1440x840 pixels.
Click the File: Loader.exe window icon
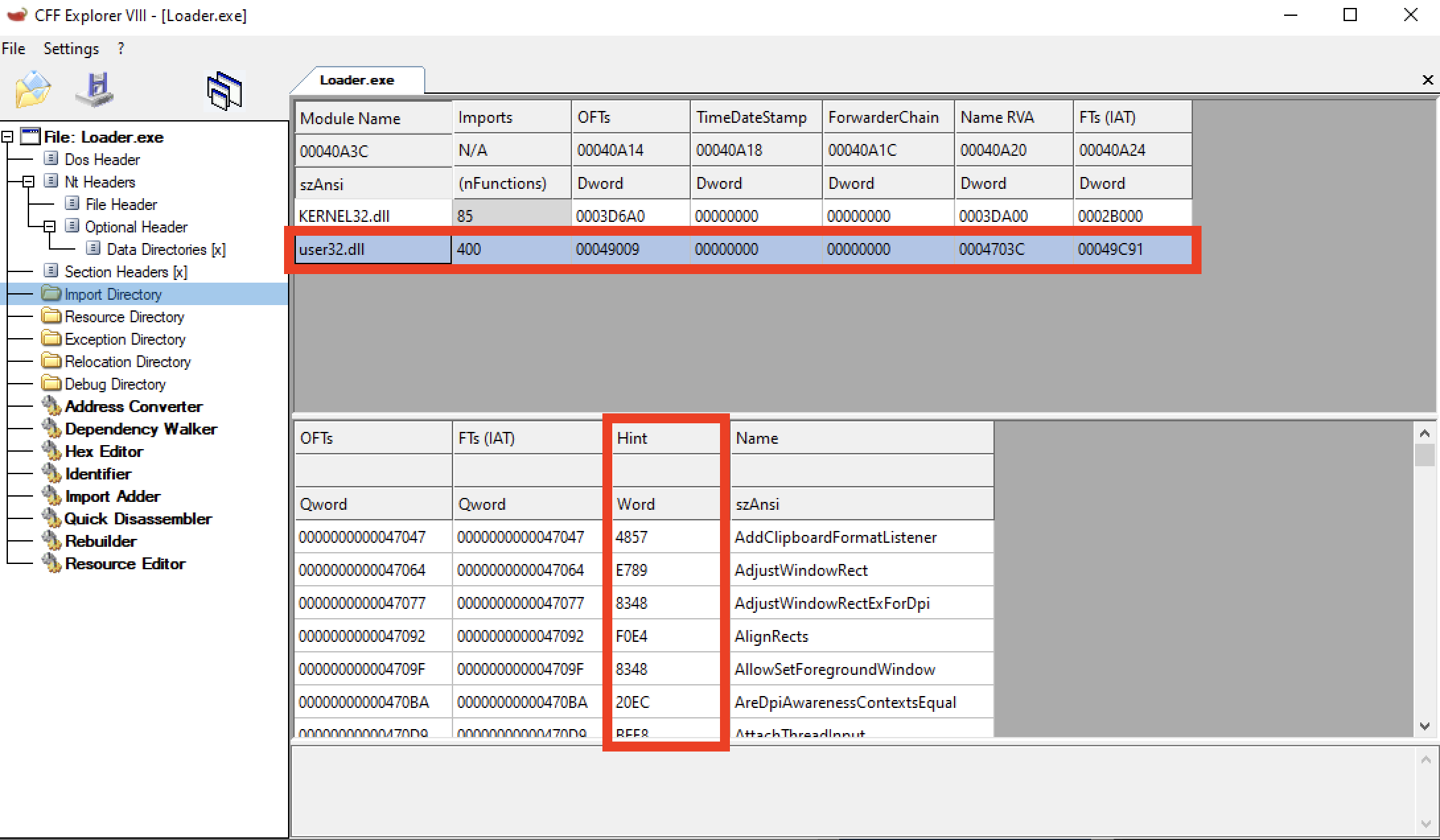[30, 137]
